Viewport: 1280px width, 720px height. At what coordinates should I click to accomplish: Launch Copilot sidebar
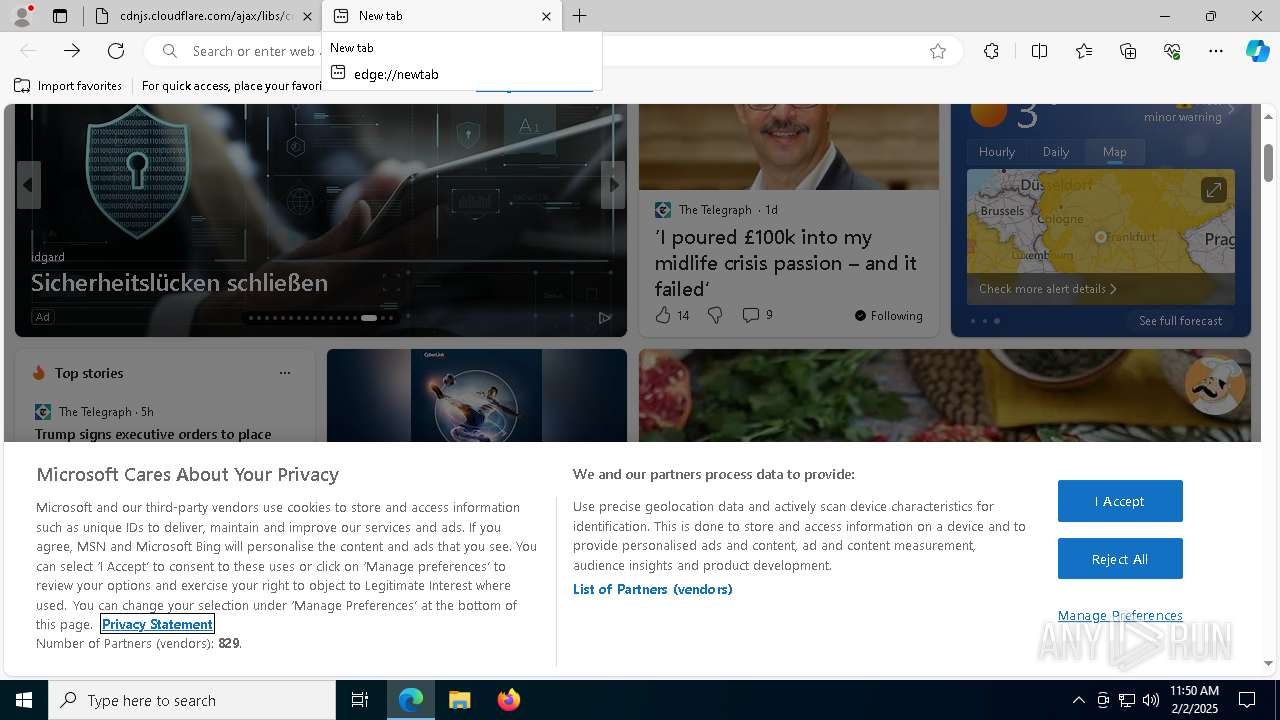click(1258, 51)
